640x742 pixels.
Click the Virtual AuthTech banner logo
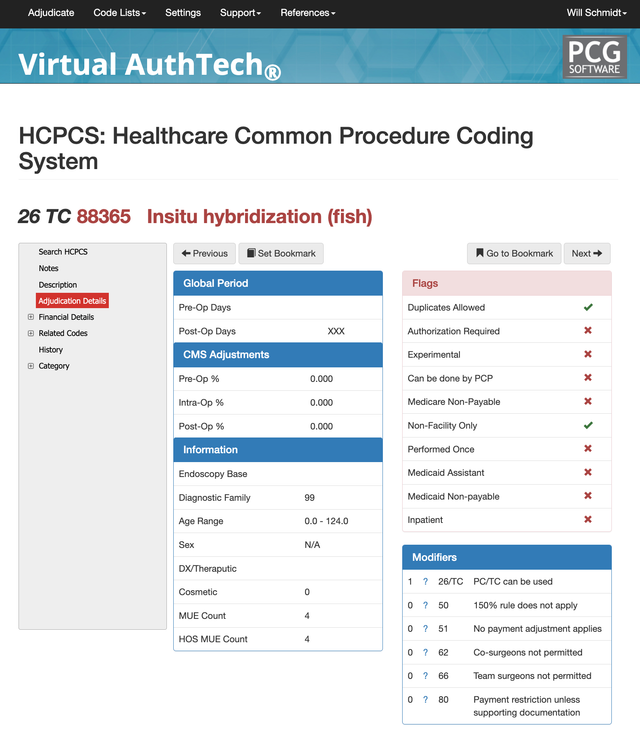click(150, 65)
